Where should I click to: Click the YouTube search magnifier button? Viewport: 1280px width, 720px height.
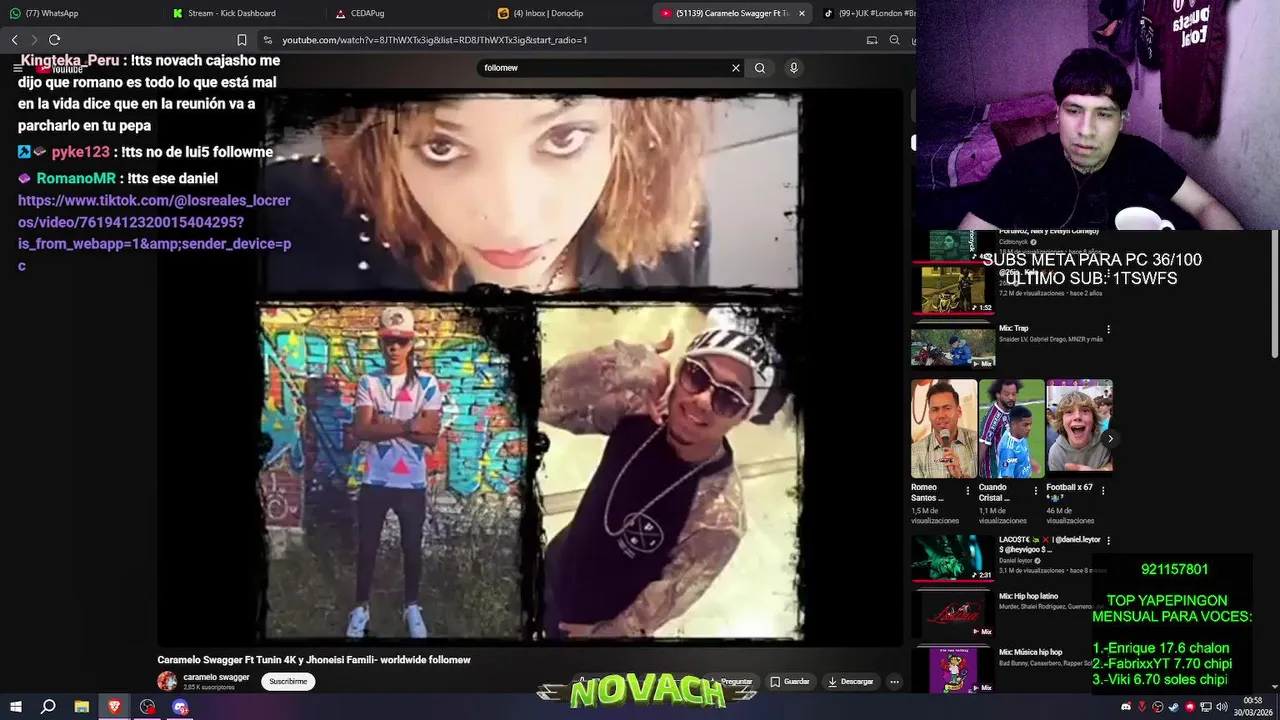(x=760, y=68)
